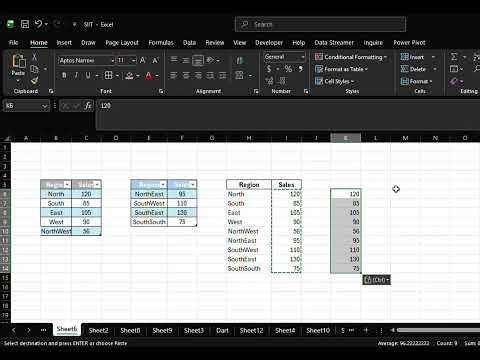Switch to Dart sheet tab
The width and height of the screenshot is (480, 360).
click(222, 330)
